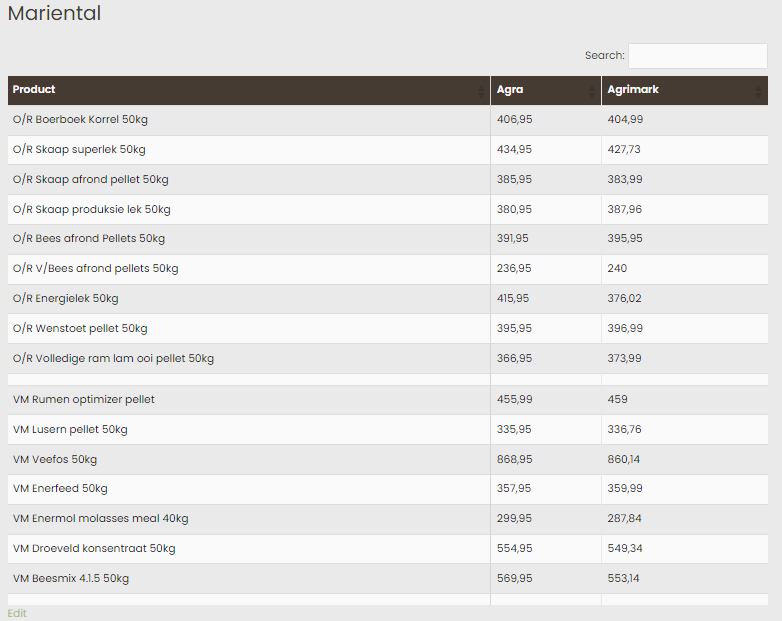Select row O/R Skaap afrond pellet 50kg

pyautogui.click(x=388, y=180)
